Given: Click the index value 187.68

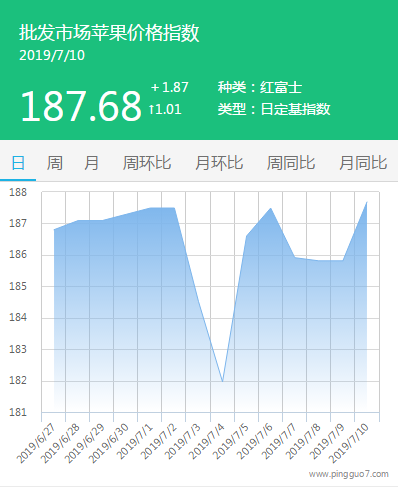Looking at the screenshot, I should click(x=81, y=106).
